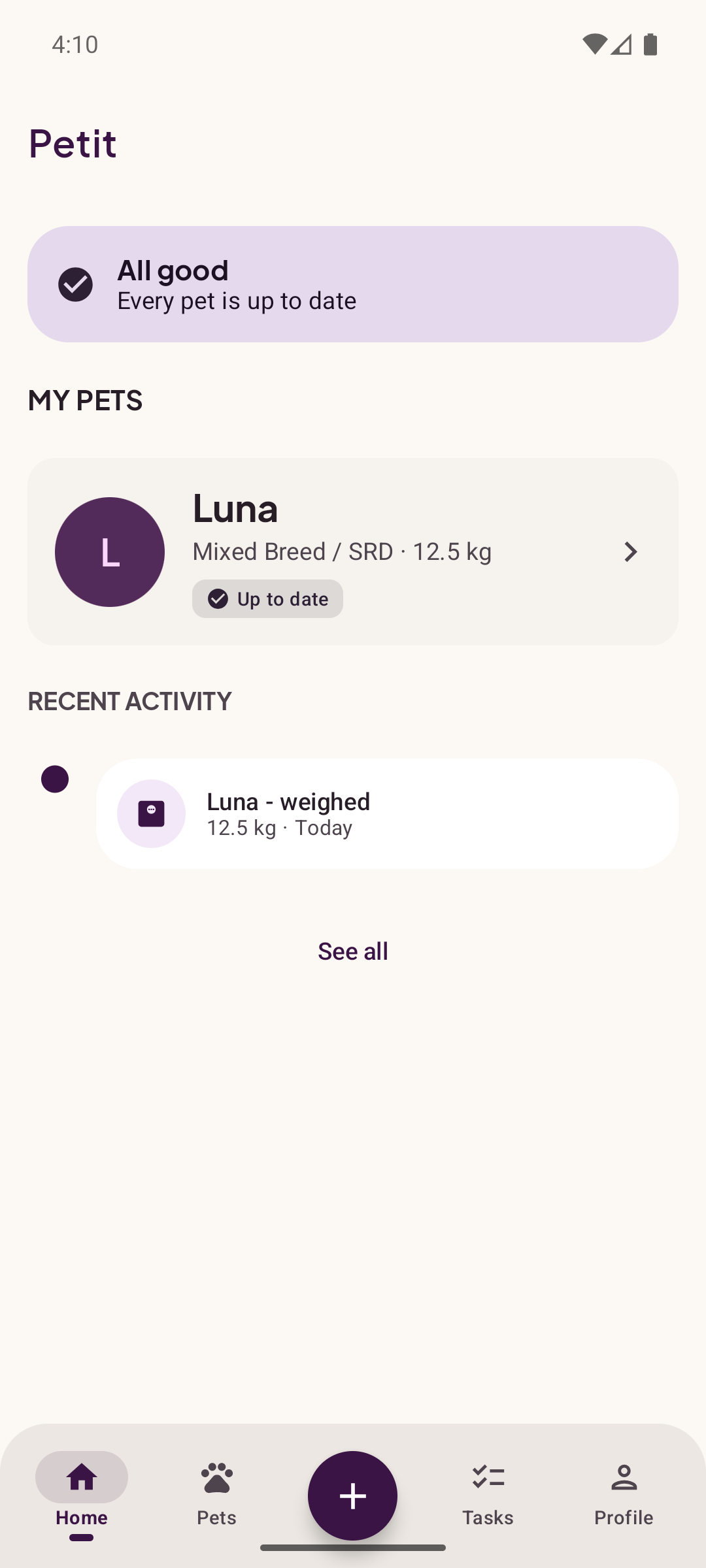Tap the Up to date status chip

[x=267, y=598]
